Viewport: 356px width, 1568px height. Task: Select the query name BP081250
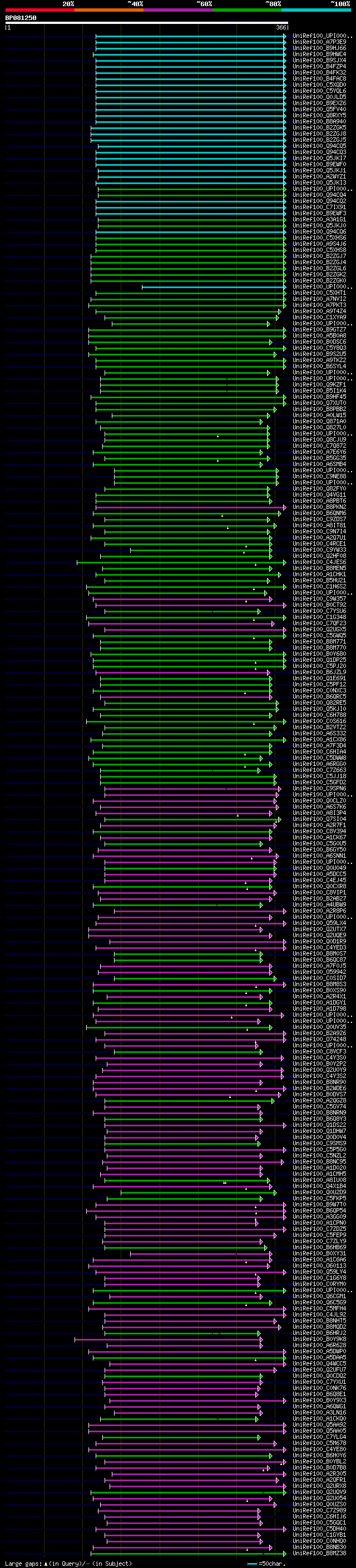21,18
